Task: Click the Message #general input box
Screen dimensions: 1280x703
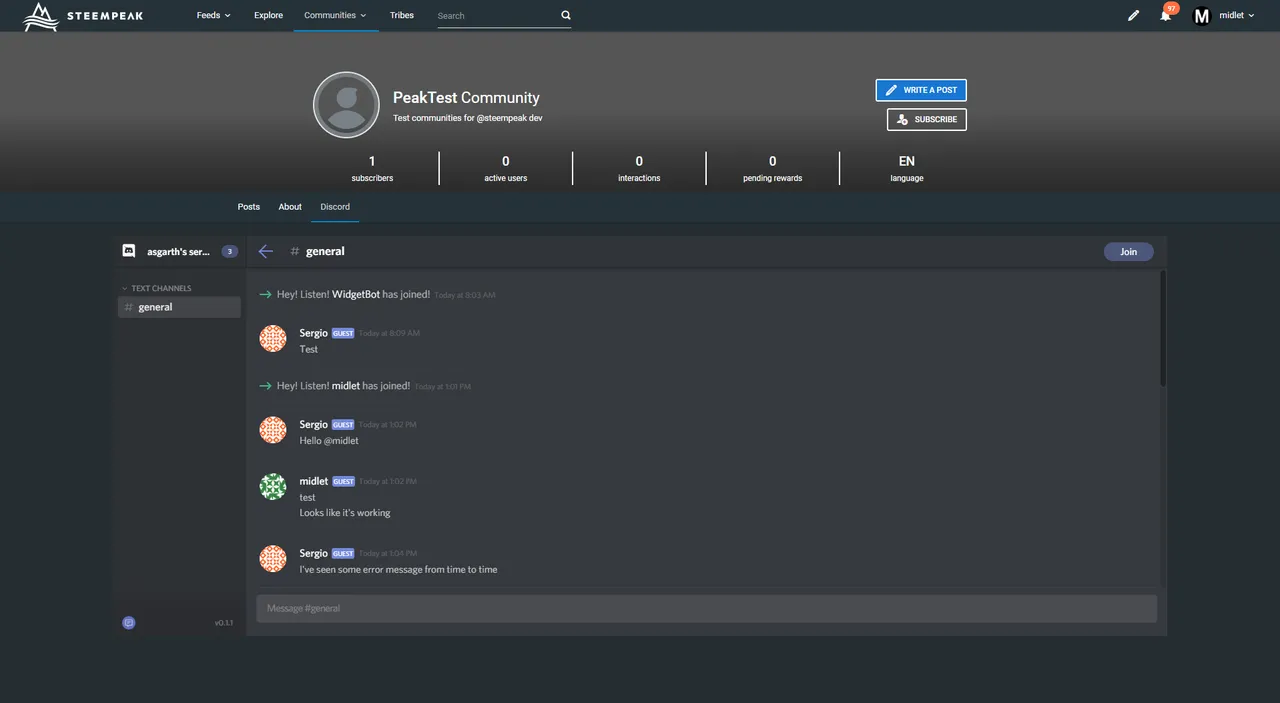Action: [706, 608]
